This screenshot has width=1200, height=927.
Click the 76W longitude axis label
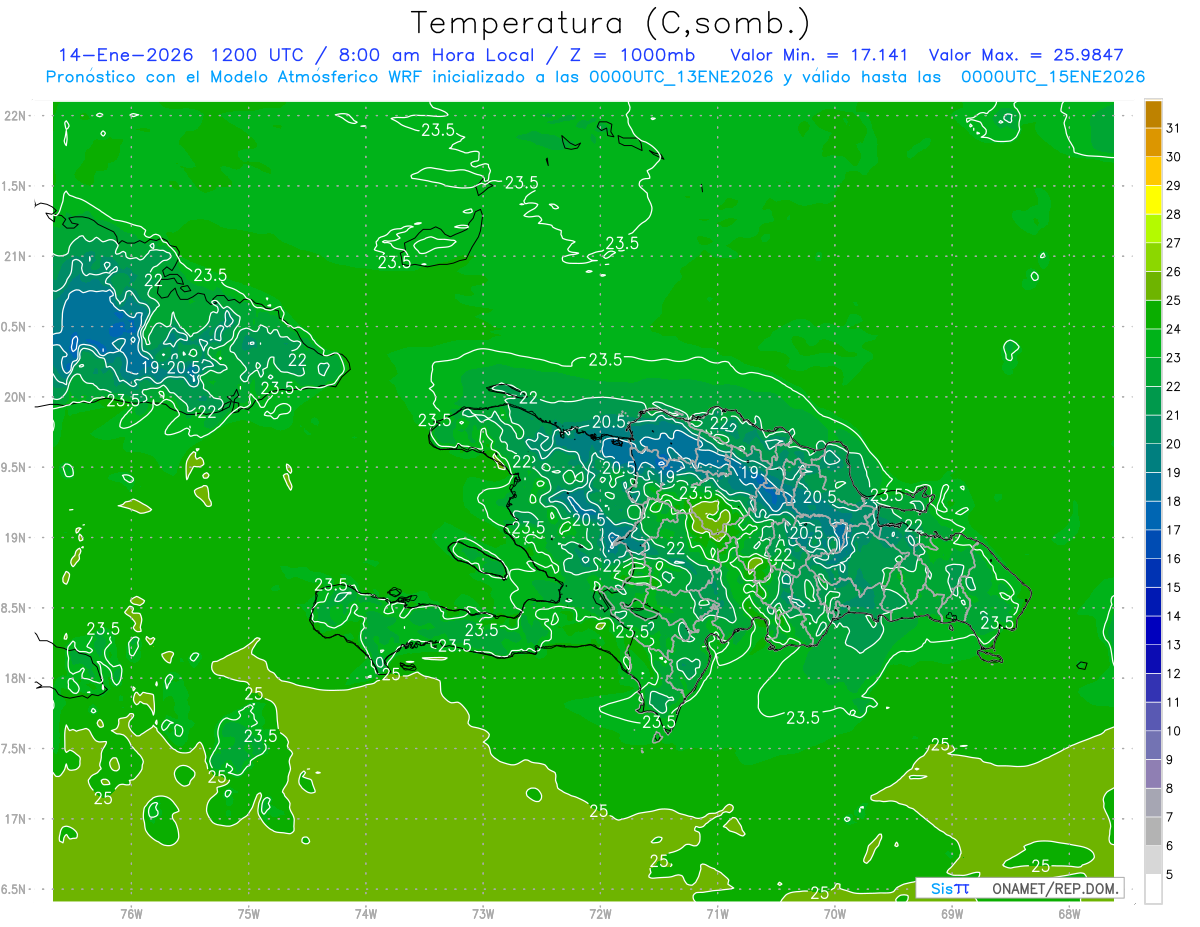click(131, 913)
